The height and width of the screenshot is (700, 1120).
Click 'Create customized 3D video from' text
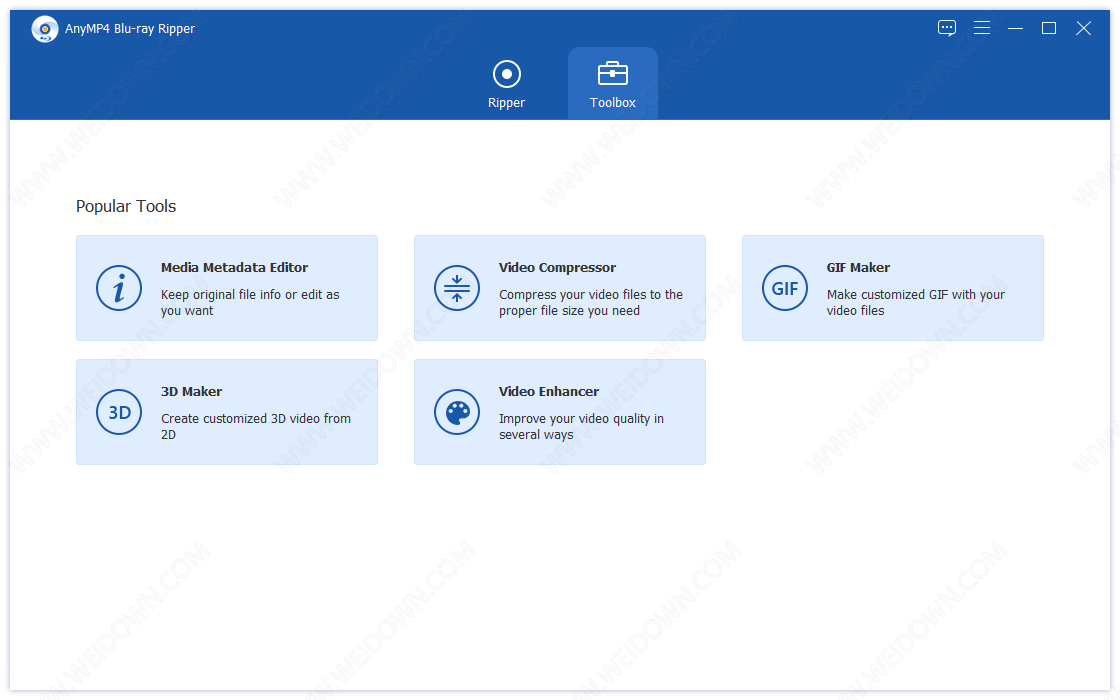click(256, 426)
